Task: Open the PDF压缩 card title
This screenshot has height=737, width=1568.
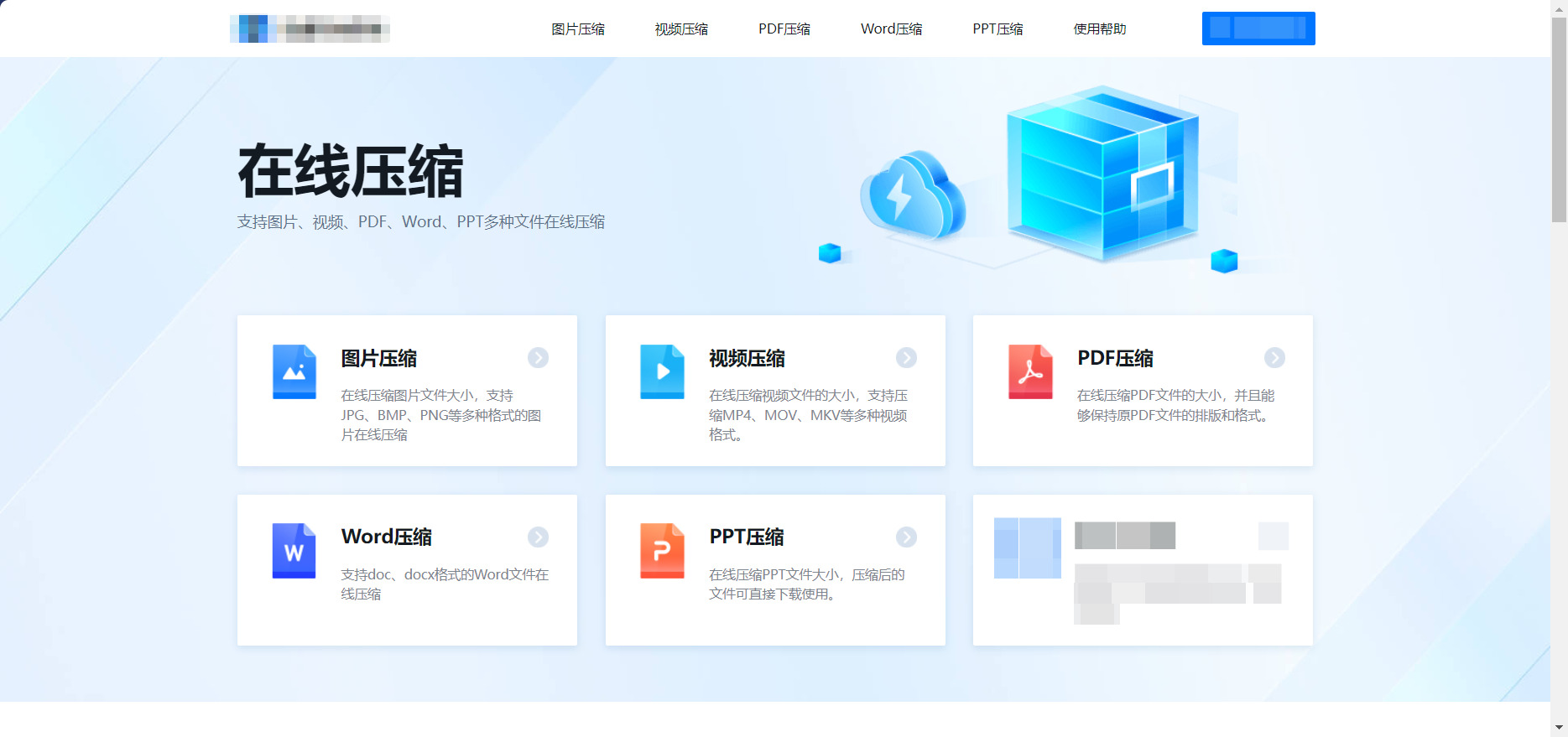Action: [1115, 359]
